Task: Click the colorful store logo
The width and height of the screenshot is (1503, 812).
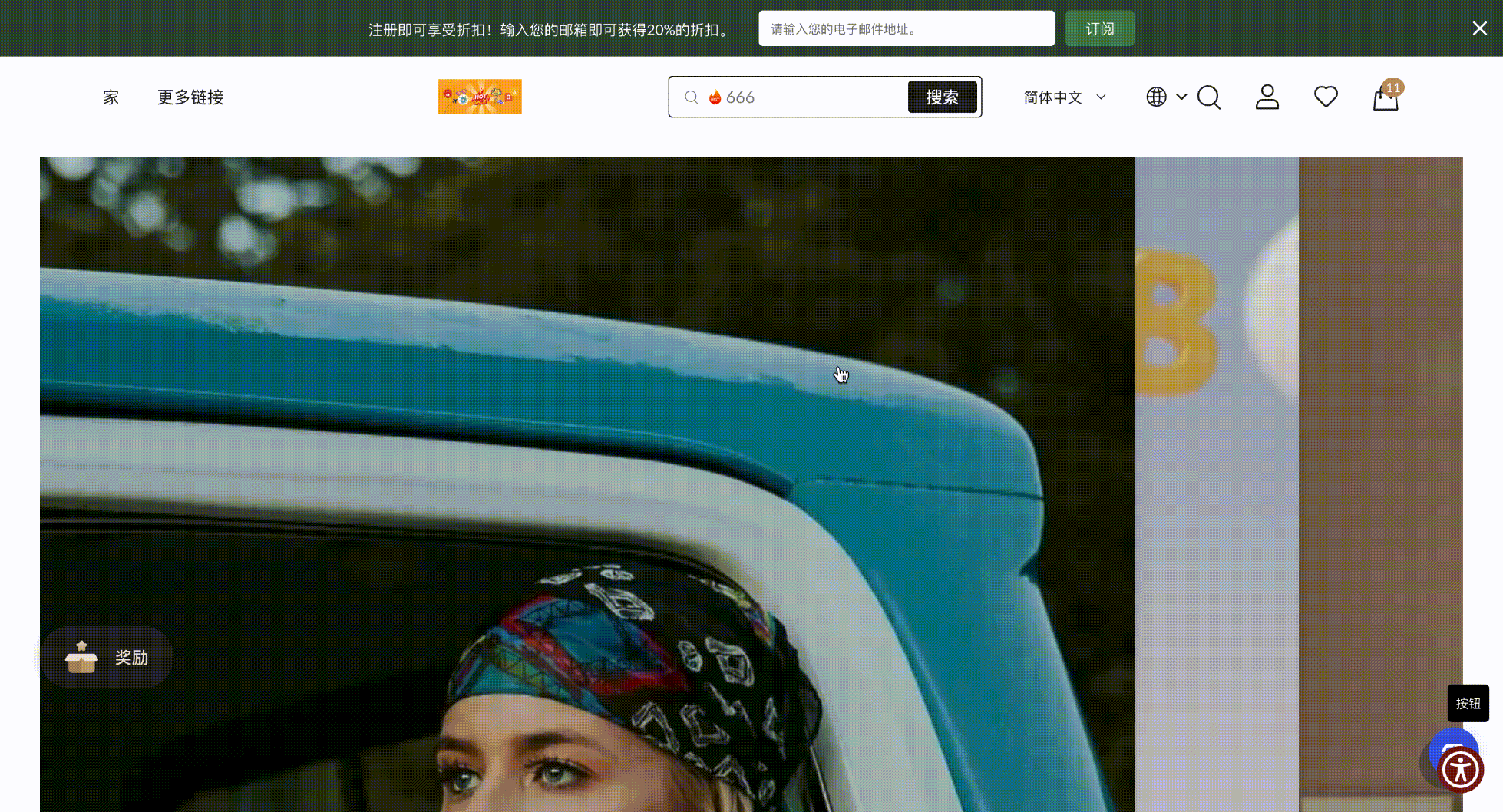Action: [x=480, y=97]
